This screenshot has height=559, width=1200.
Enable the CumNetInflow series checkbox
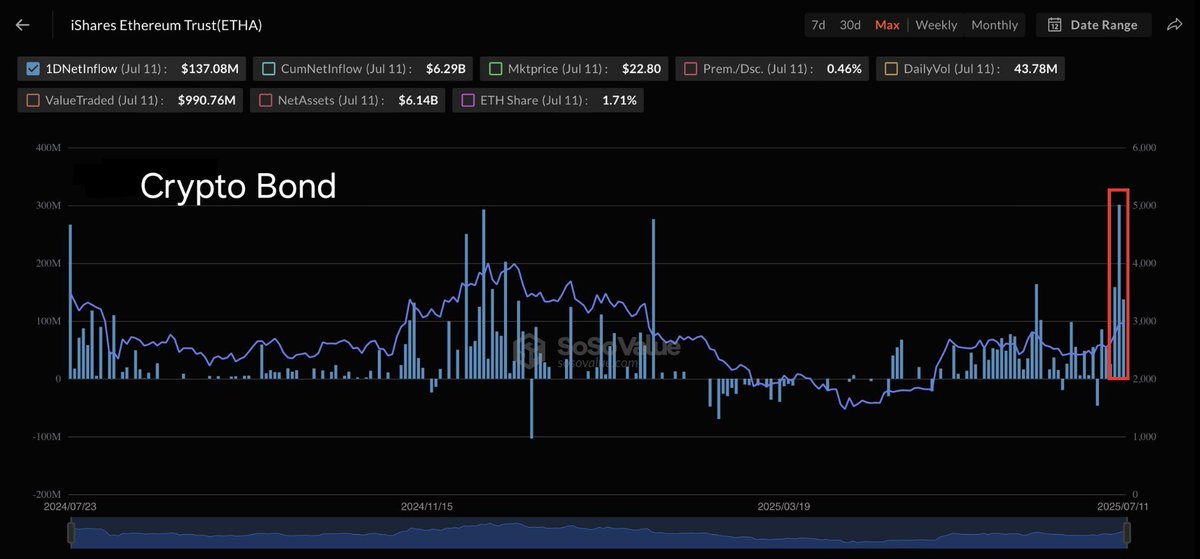click(268, 69)
